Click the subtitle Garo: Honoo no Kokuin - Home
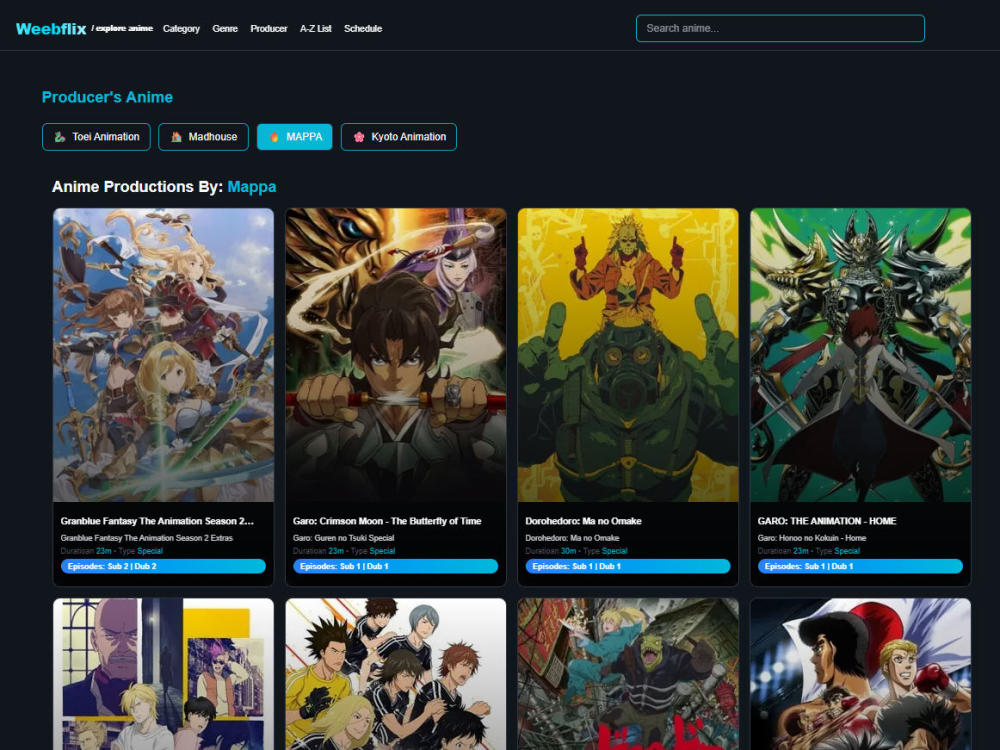Image resolution: width=1000 pixels, height=750 pixels. (x=812, y=538)
